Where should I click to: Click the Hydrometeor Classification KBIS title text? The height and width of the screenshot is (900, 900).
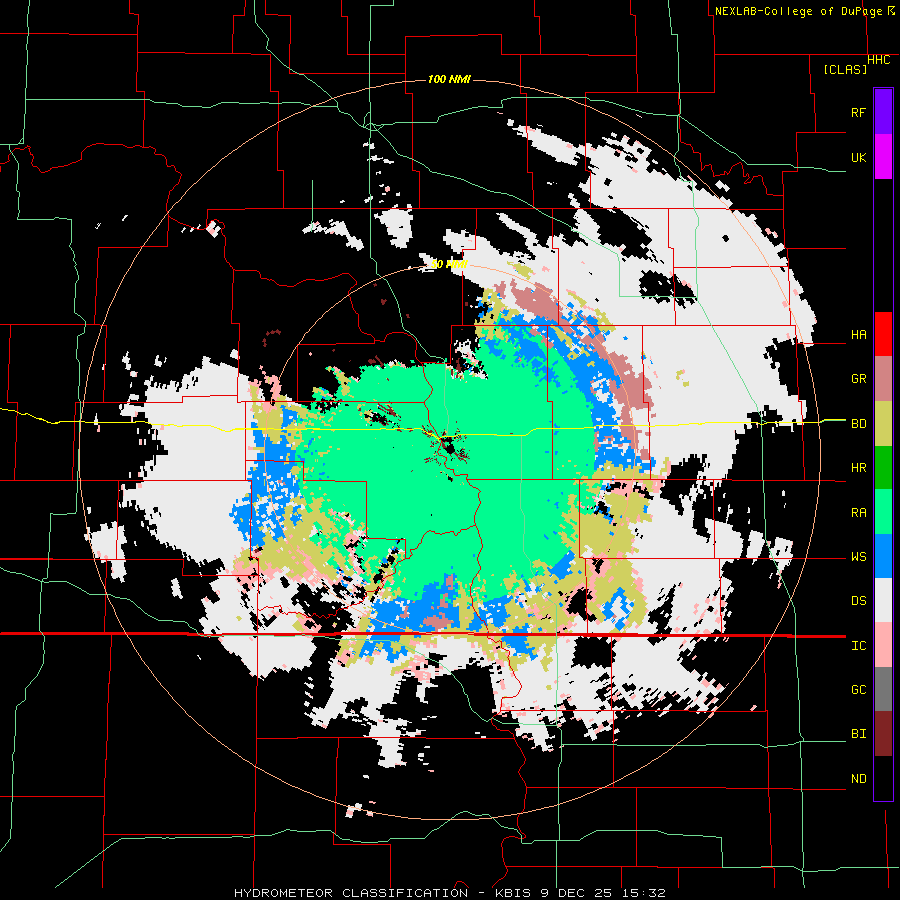tap(449, 893)
